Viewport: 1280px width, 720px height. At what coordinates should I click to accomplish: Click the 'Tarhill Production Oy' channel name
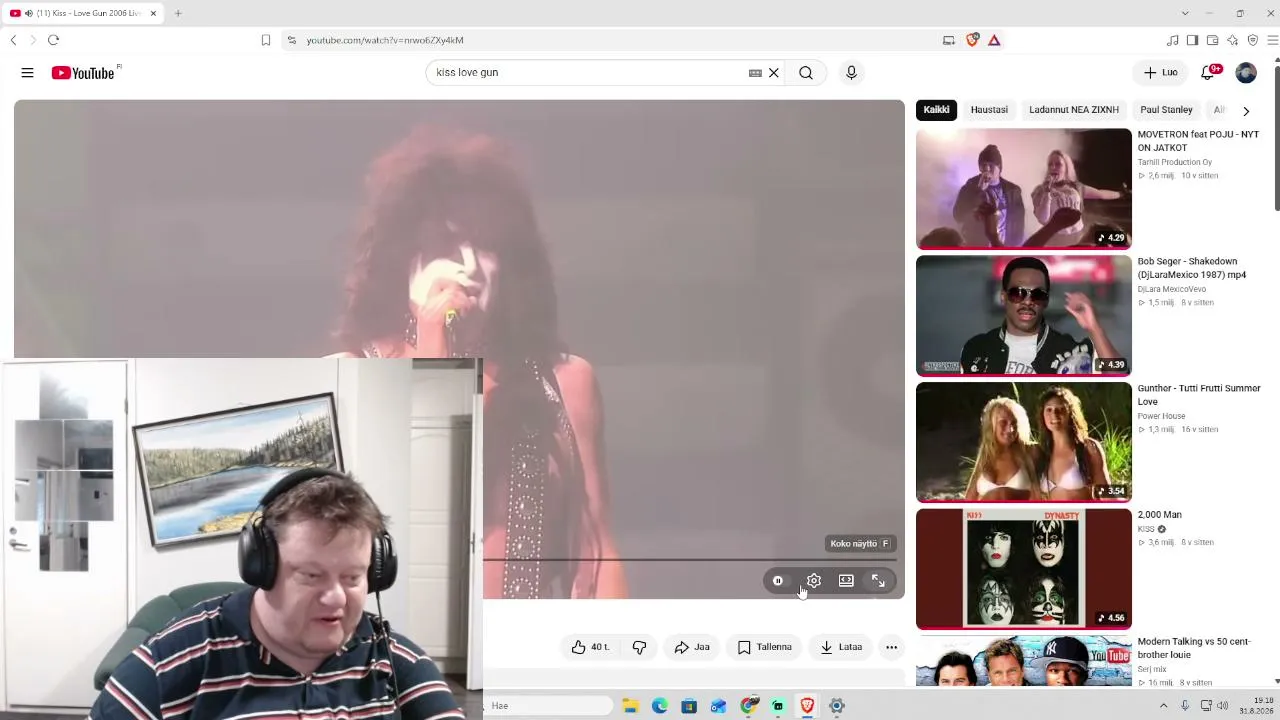point(1174,162)
